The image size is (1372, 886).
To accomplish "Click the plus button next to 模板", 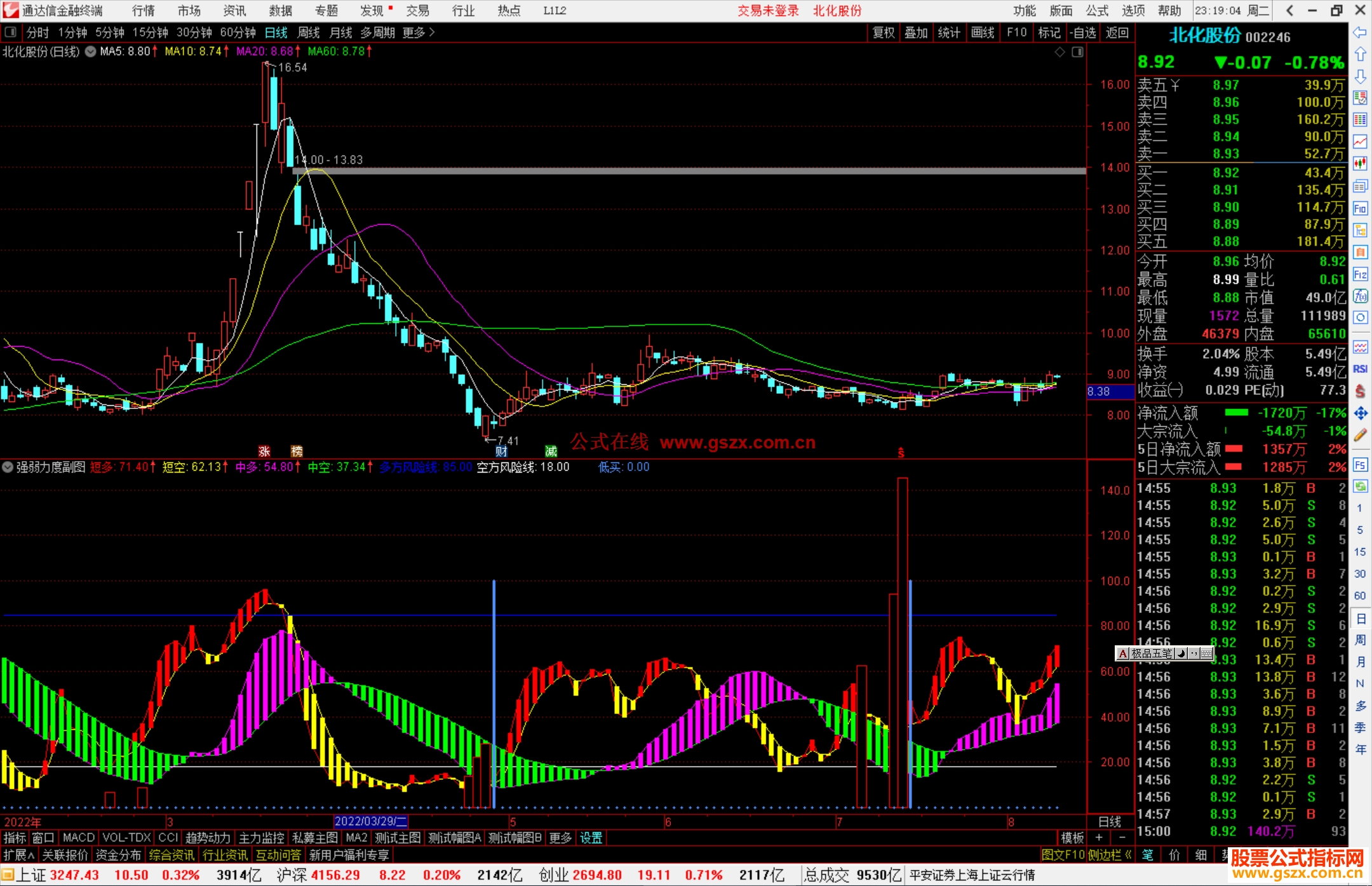I will coord(1099,838).
